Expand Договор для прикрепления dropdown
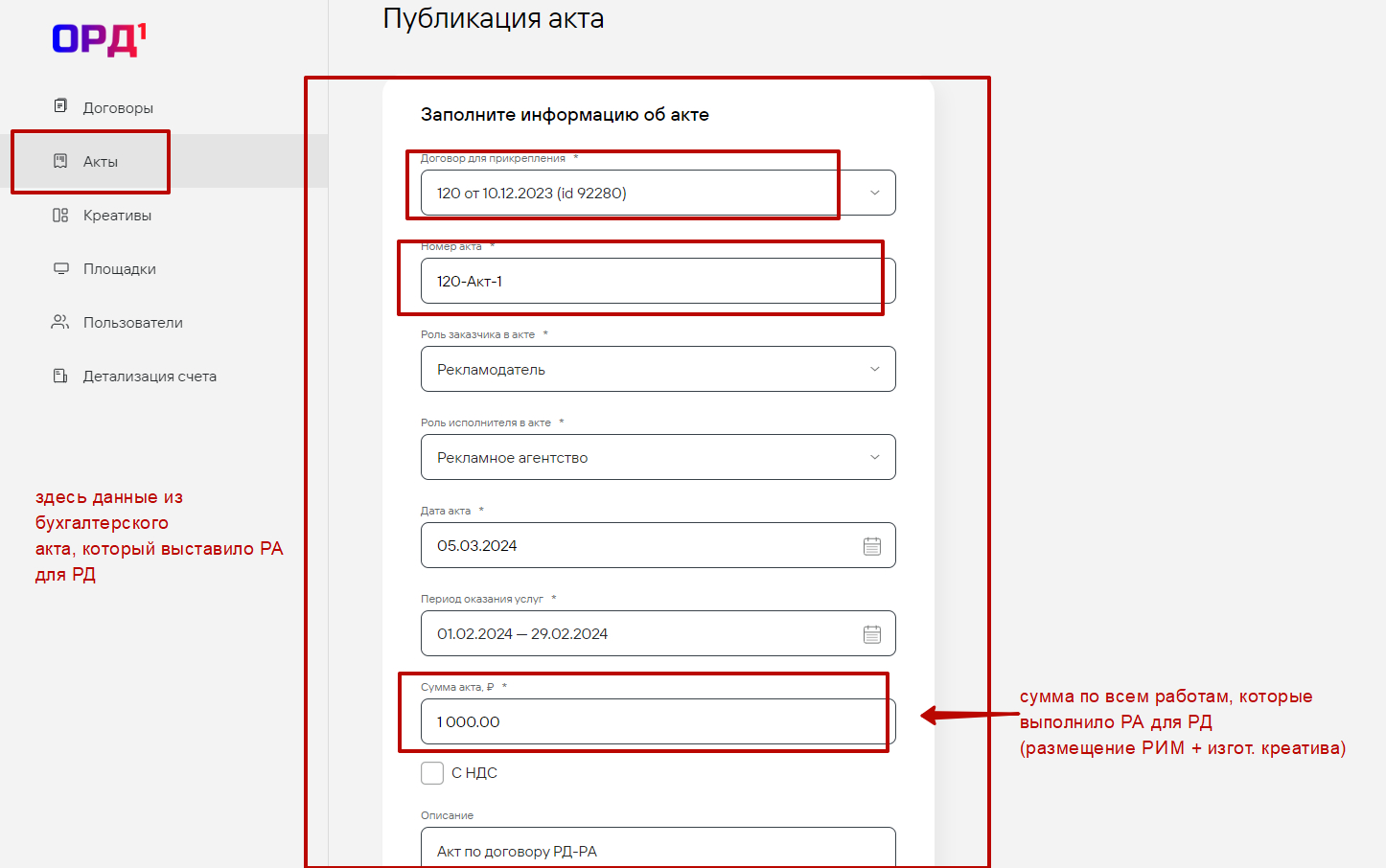Viewport: 1386px width, 868px height. pyautogui.click(x=874, y=194)
